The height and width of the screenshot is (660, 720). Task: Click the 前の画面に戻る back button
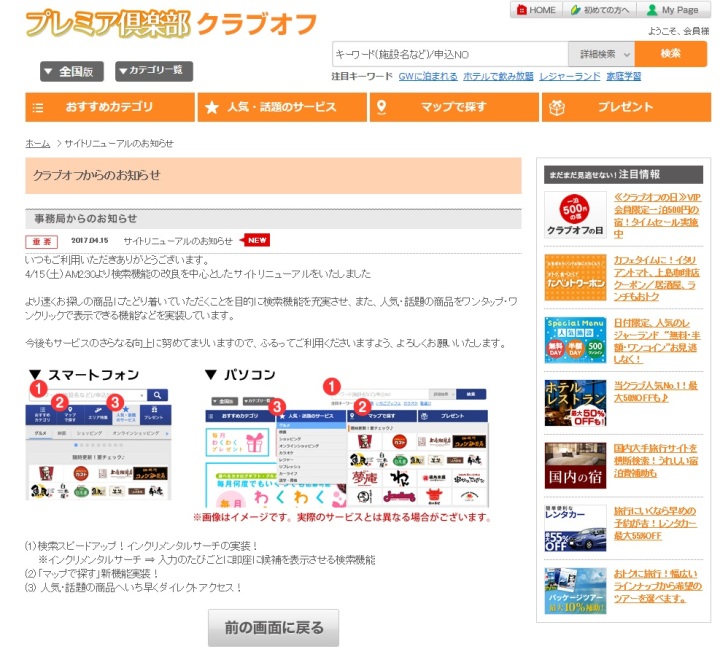click(273, 628)
